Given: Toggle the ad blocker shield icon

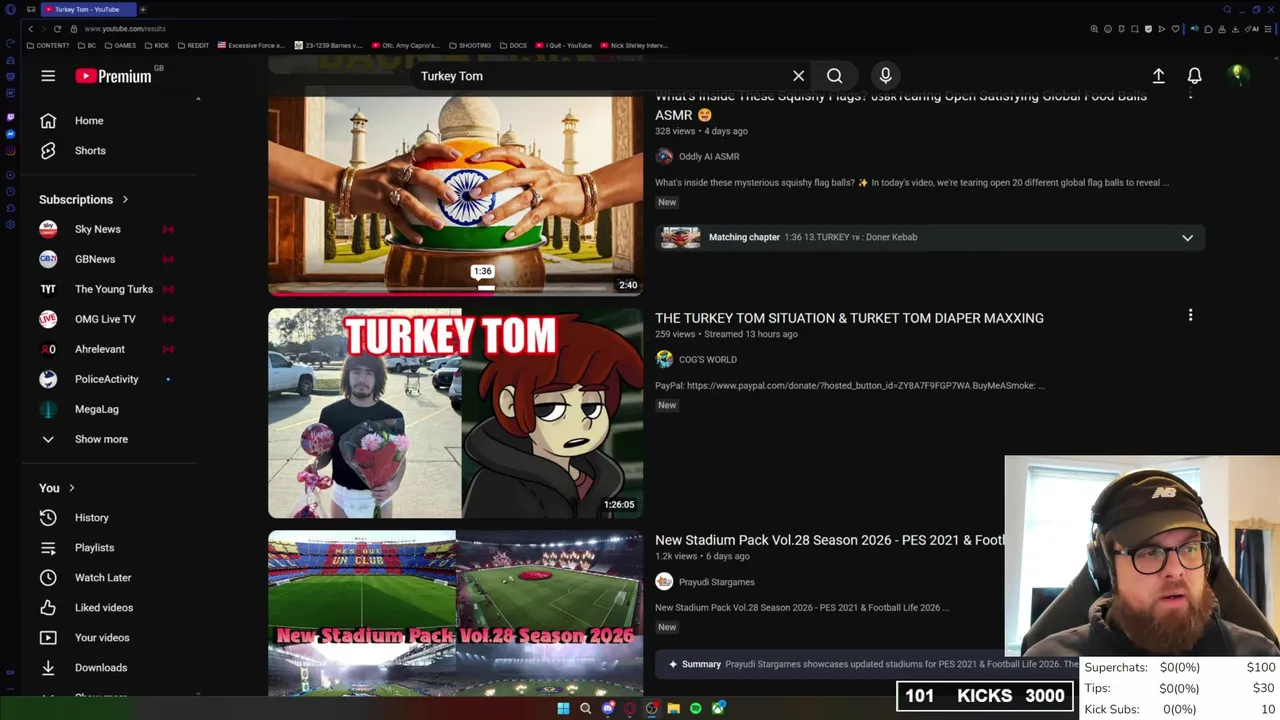Looking at the screenshot, I should (x=1148, y=29).
